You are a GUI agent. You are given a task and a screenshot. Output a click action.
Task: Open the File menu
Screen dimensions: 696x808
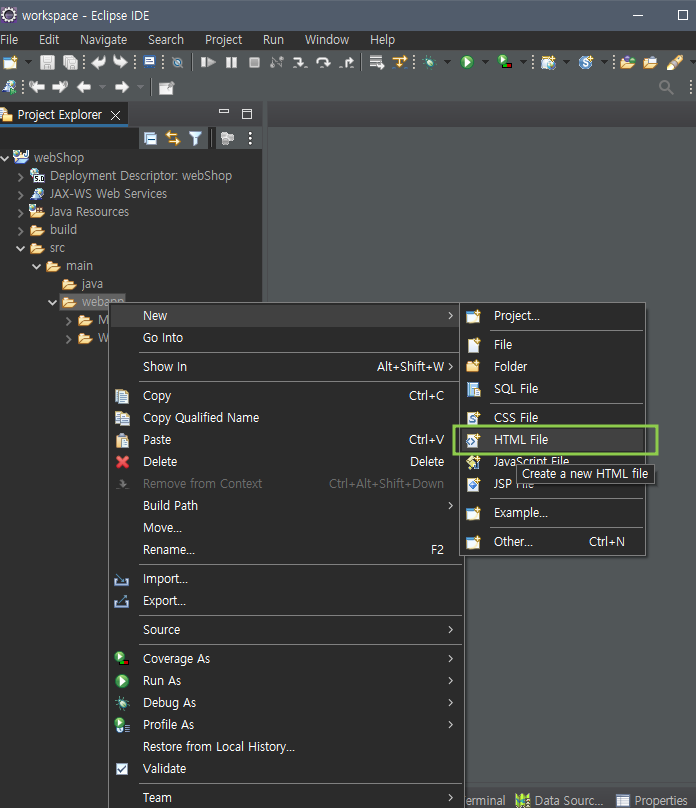point(9,40)
